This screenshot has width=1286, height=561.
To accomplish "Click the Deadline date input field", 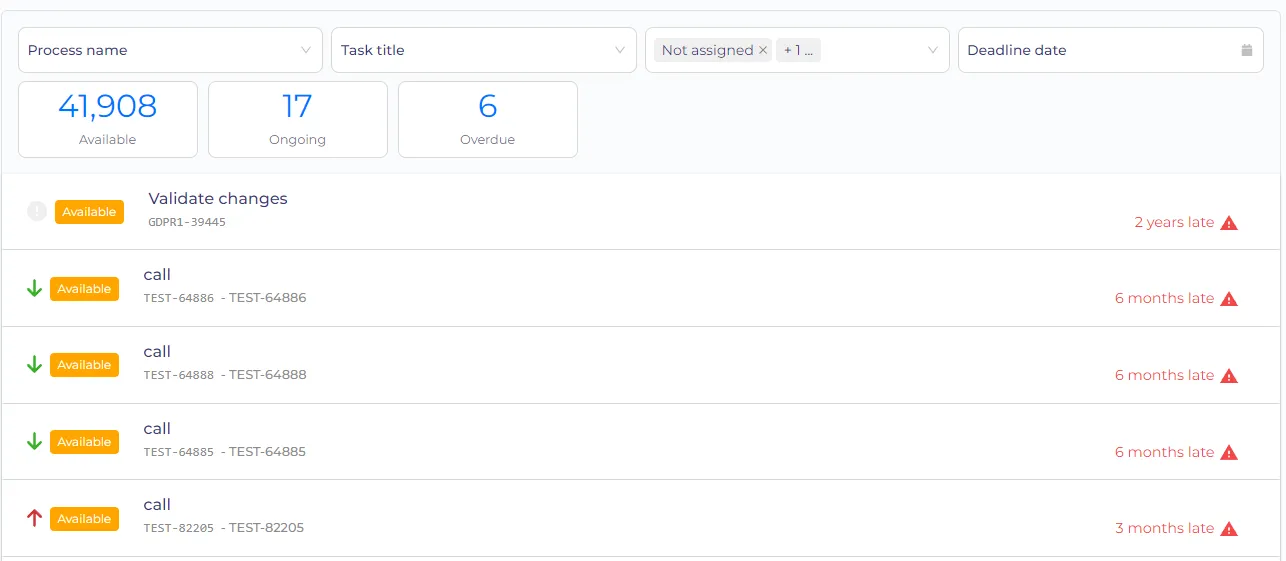I will (1111, 50).
